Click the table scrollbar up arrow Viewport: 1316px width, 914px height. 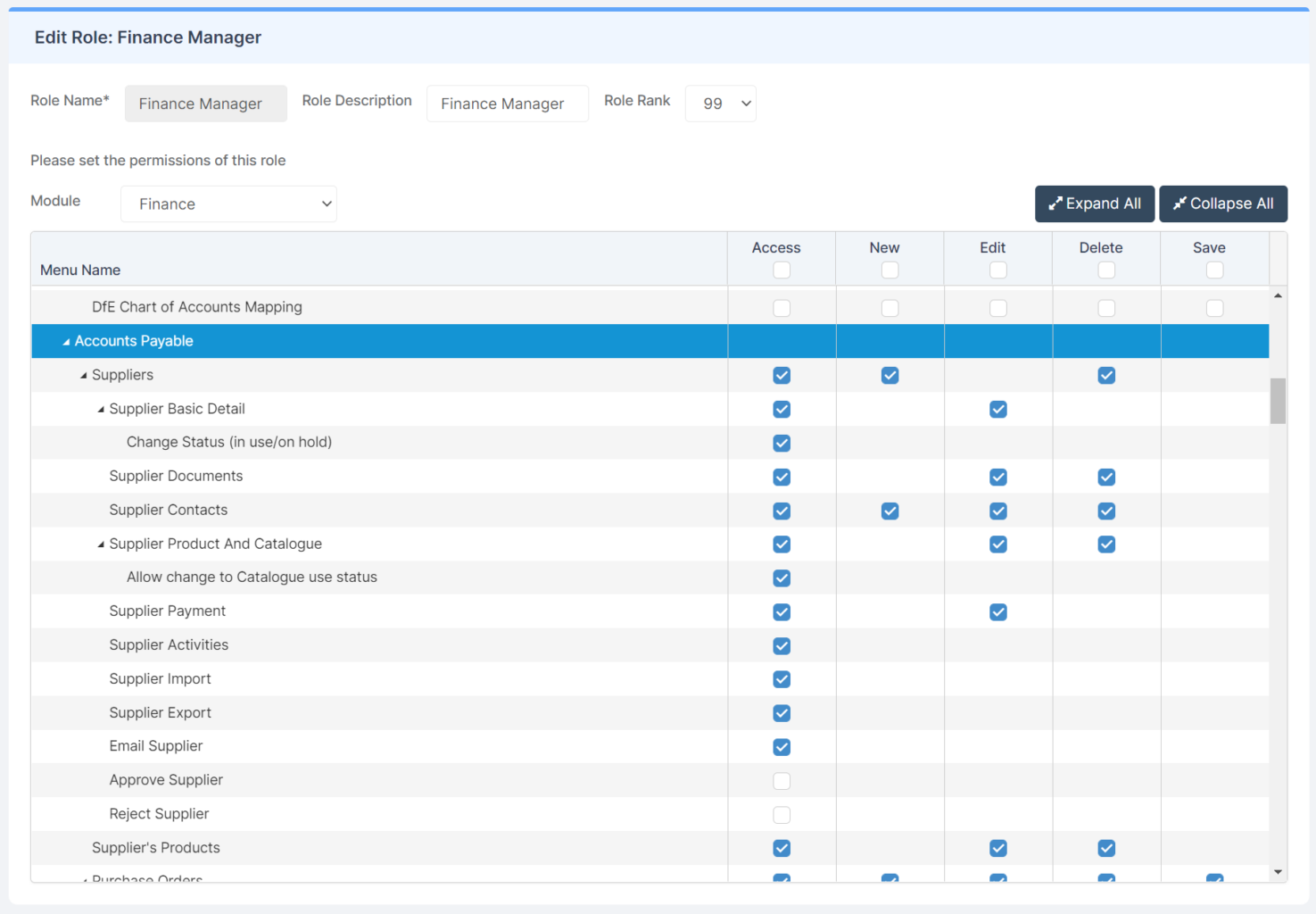(1278, 295)
